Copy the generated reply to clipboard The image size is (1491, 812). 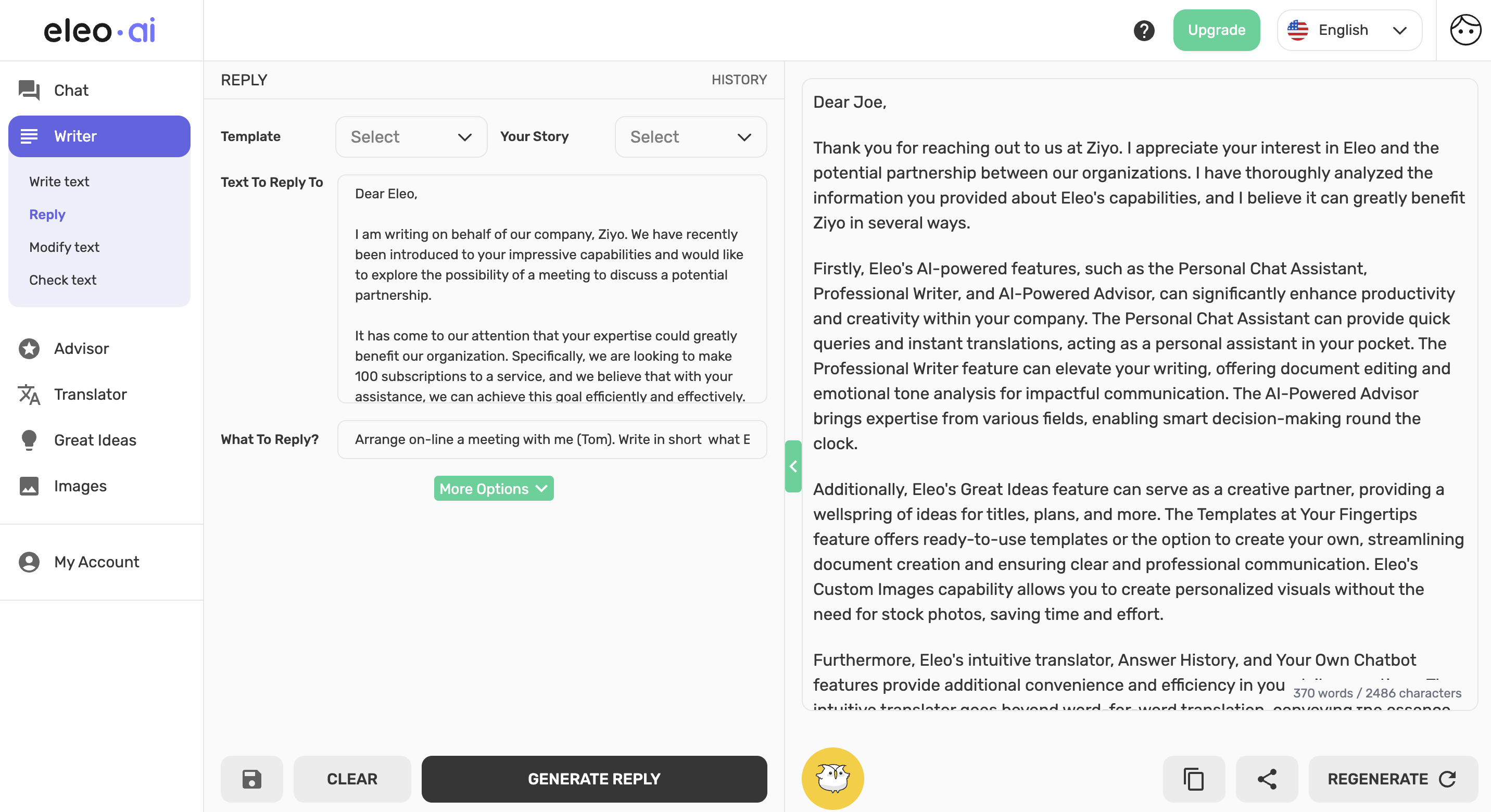pyautogui.click(x=1194, y=779)
